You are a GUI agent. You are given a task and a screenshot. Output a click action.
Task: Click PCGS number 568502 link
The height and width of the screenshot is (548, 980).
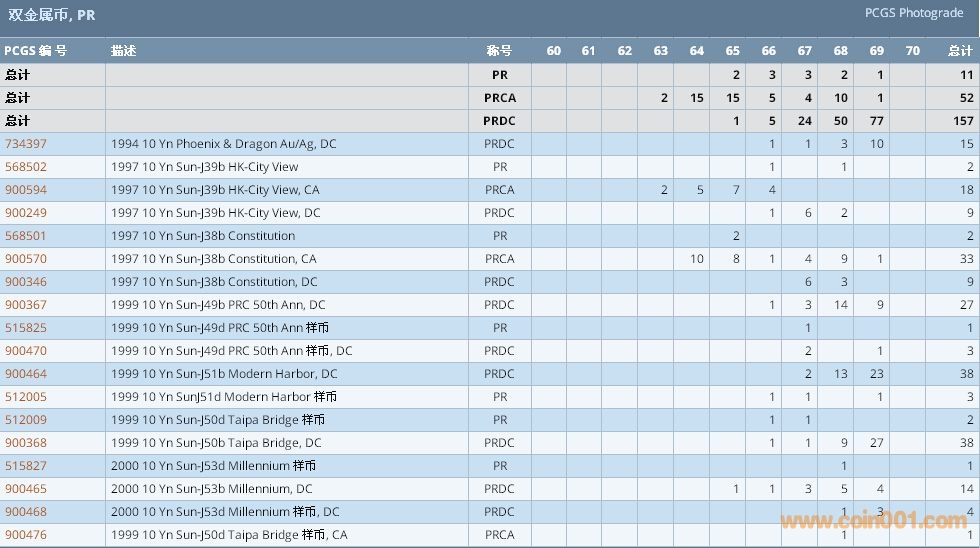click(26, 167)
